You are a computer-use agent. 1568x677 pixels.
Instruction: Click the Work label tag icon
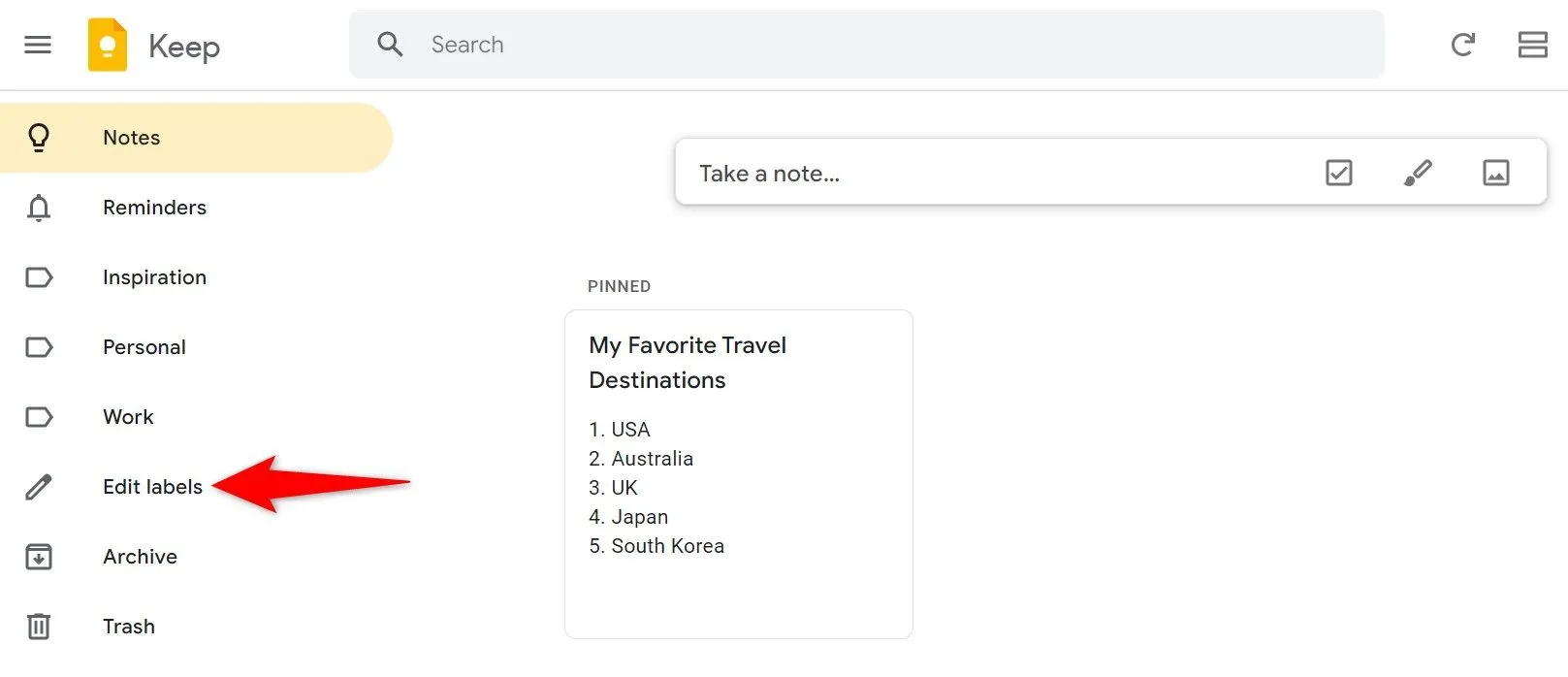pos(39,417)
